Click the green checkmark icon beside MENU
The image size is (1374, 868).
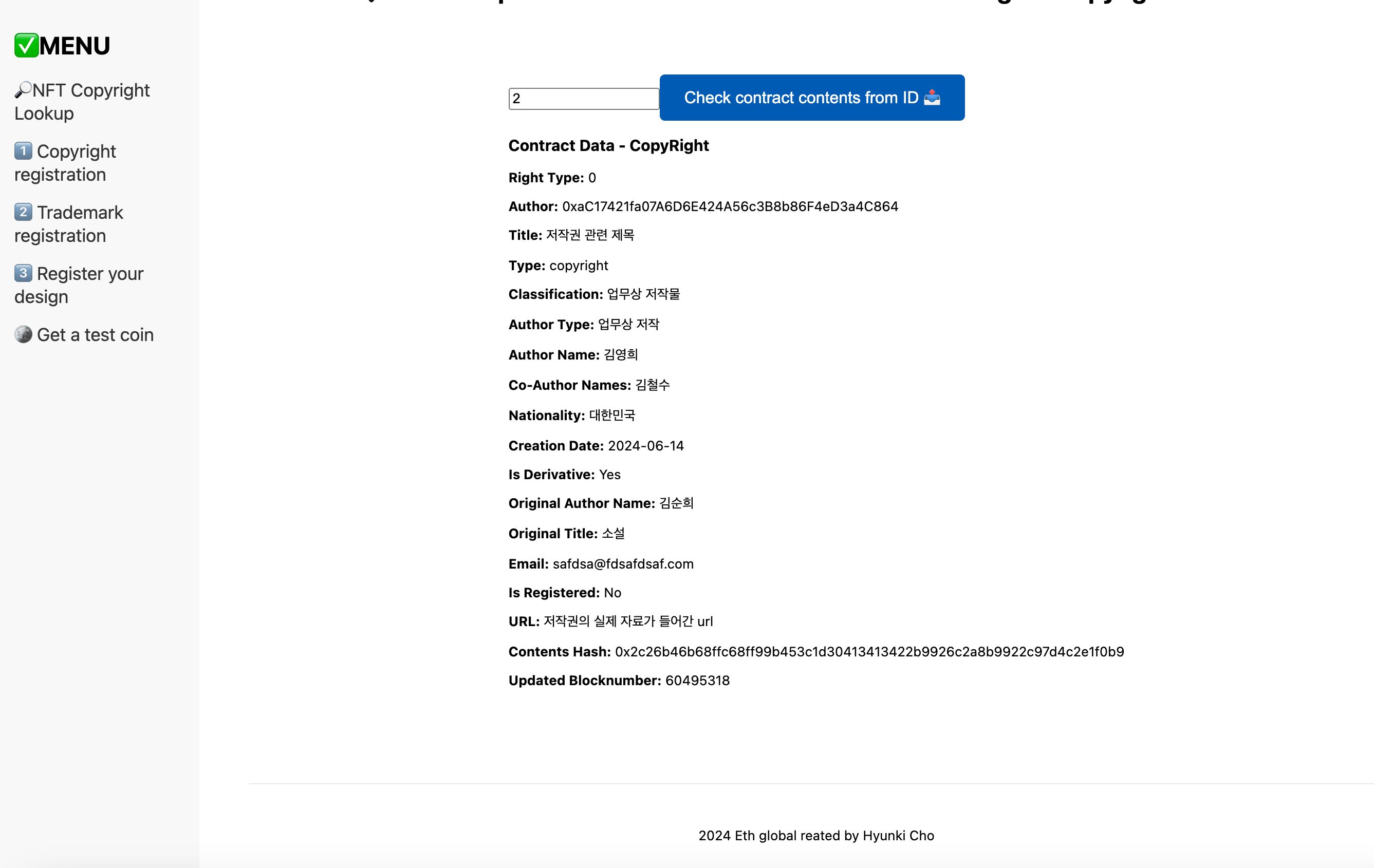pos(26,46)
